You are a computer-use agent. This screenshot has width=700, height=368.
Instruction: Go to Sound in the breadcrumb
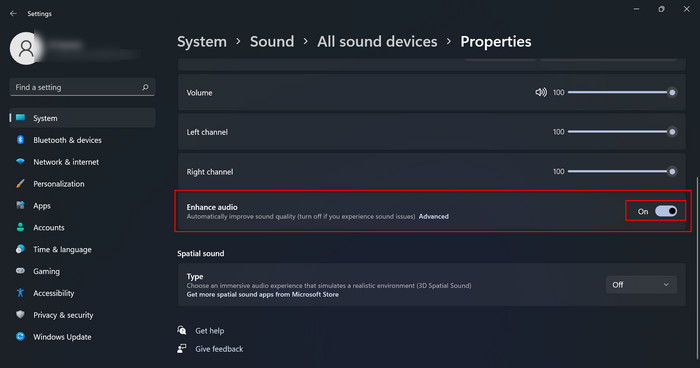coord(272,42)
